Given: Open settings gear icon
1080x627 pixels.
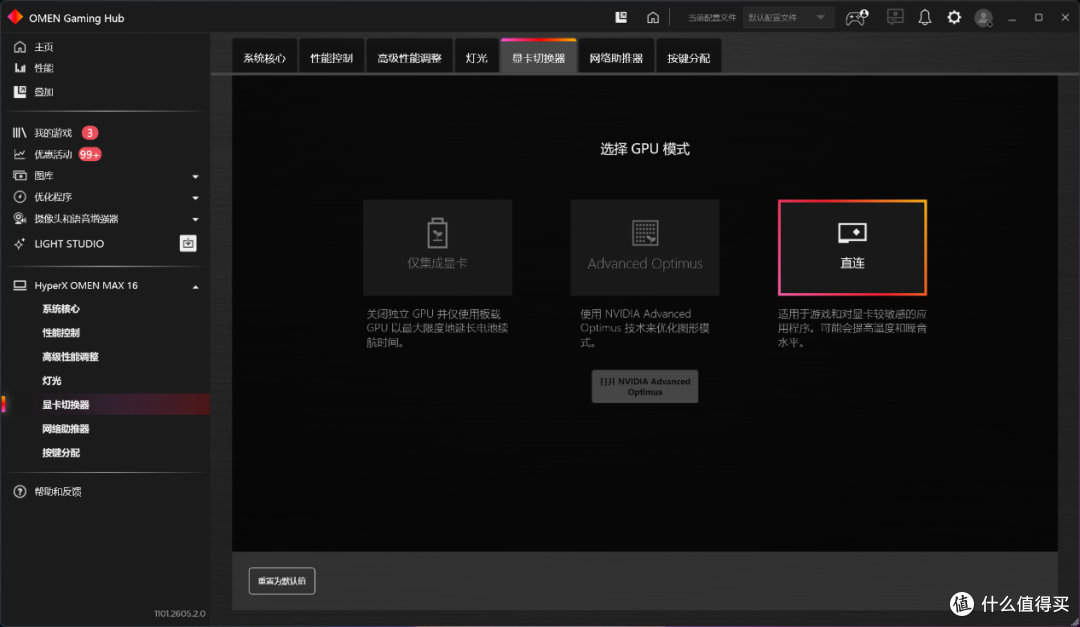Looking at the screenshot, I should 954,17.
